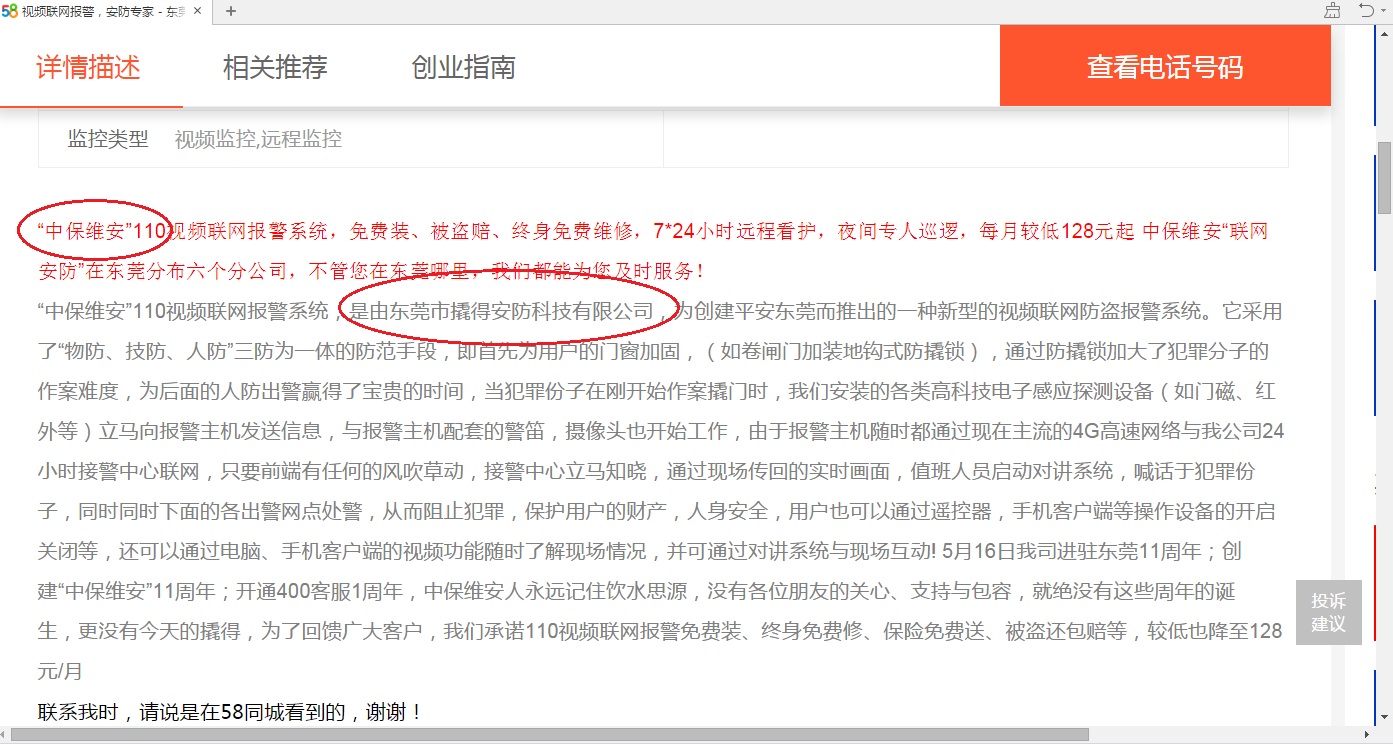Open the 相关推荐 tab
Screen dimensions: 1393x744
click(275, 68)
